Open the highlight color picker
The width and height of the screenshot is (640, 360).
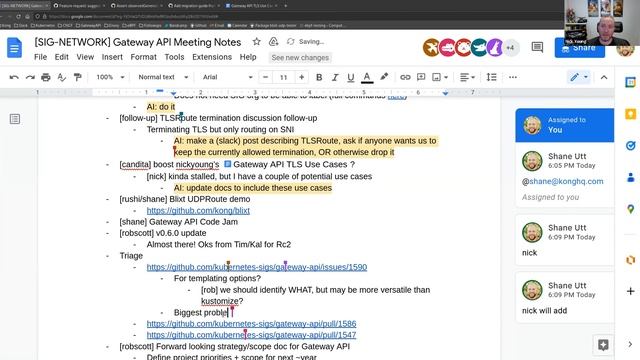(x=384, y=77)
